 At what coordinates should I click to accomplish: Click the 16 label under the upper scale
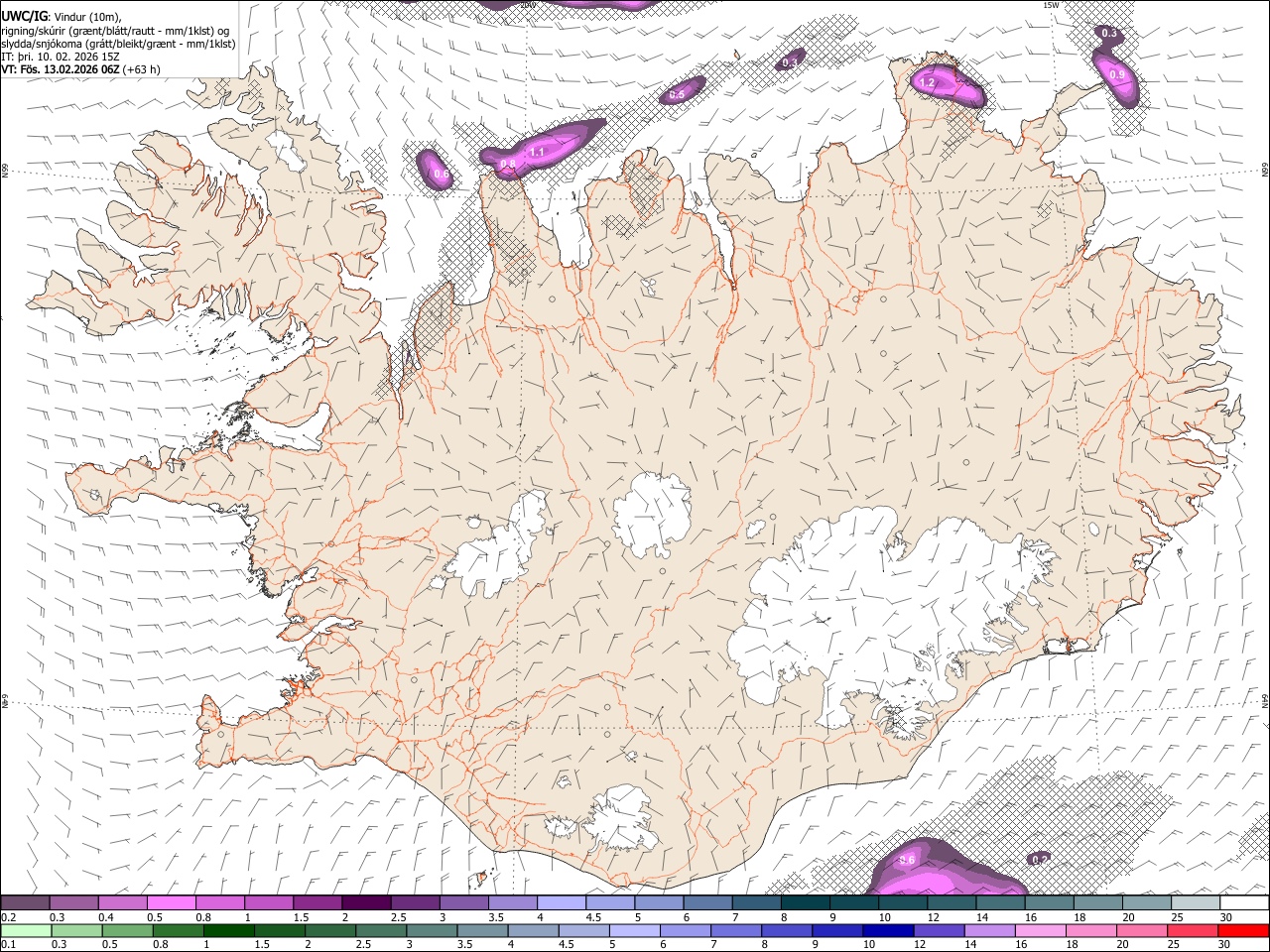tap(1032, 917)
